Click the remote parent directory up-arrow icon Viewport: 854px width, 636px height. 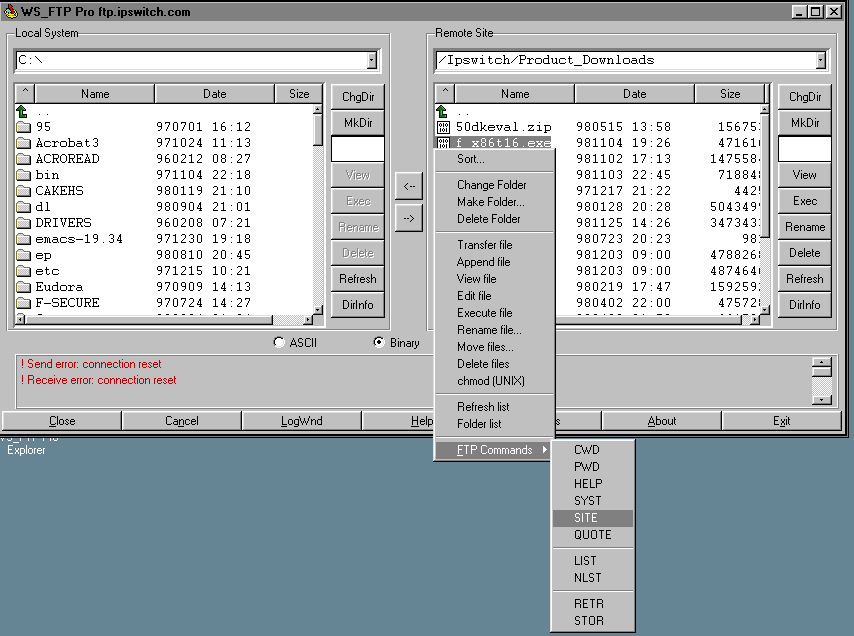442,112
